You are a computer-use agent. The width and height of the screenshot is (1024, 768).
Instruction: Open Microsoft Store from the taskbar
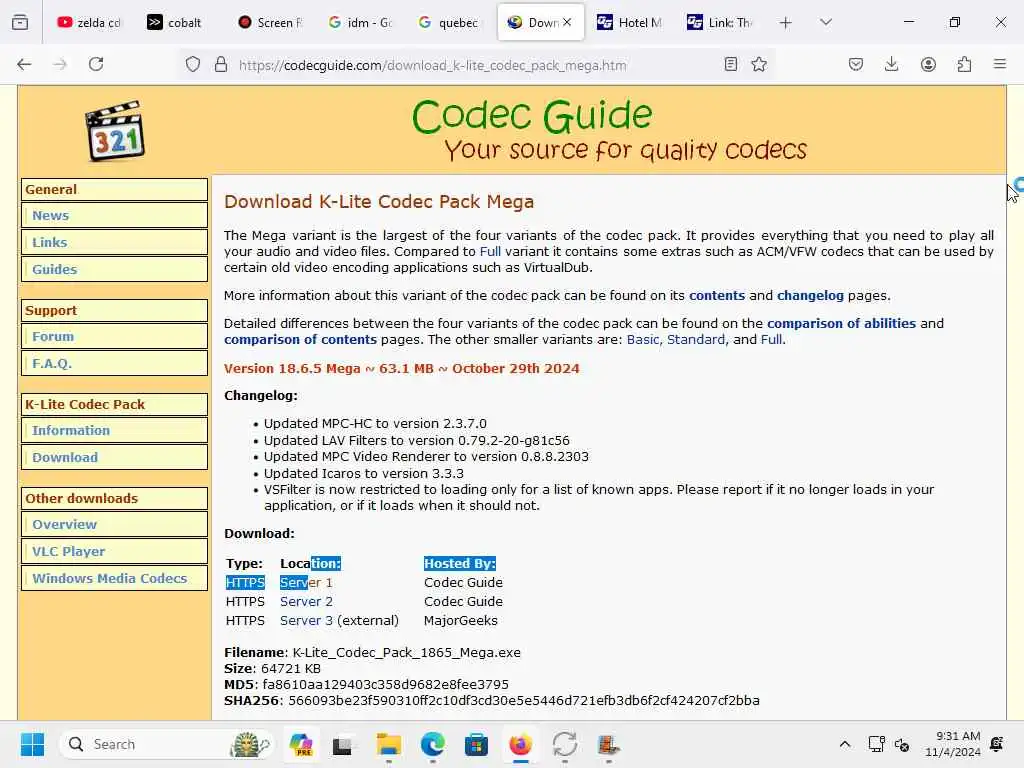click(476, 744)
